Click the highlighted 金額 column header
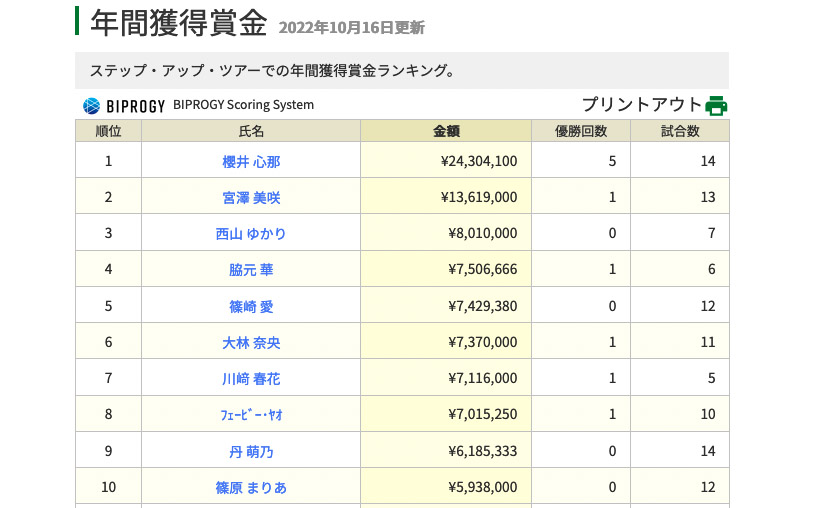This screenshot has width=820, height=508. [446, 131]
